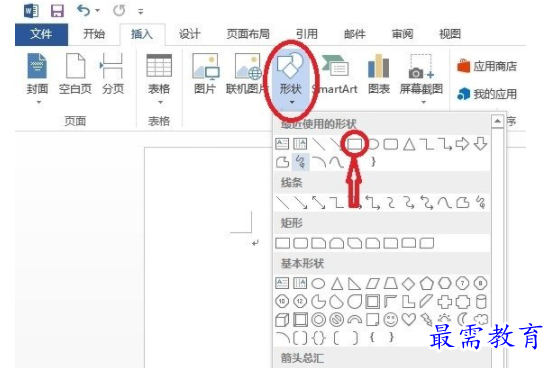Viewport: 551px width, 368px height.
Task: Open 我的应用 my apps
Action: click(487, 94)
